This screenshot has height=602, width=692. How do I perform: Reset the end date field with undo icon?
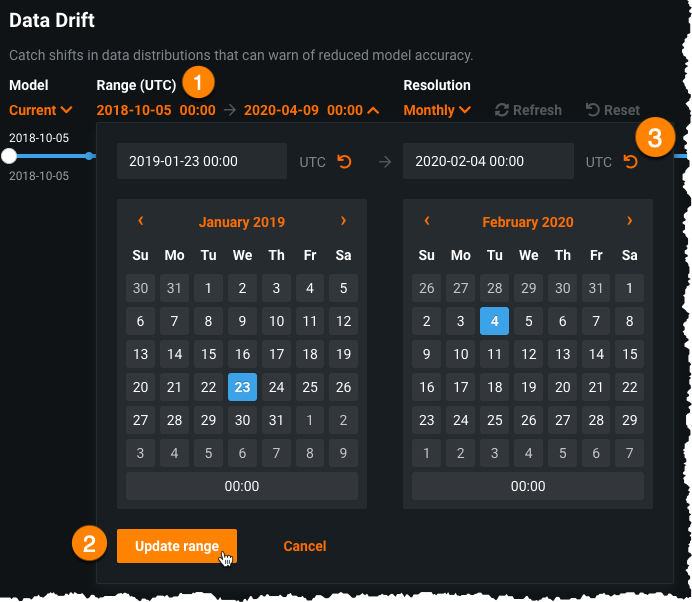[630, 161]
